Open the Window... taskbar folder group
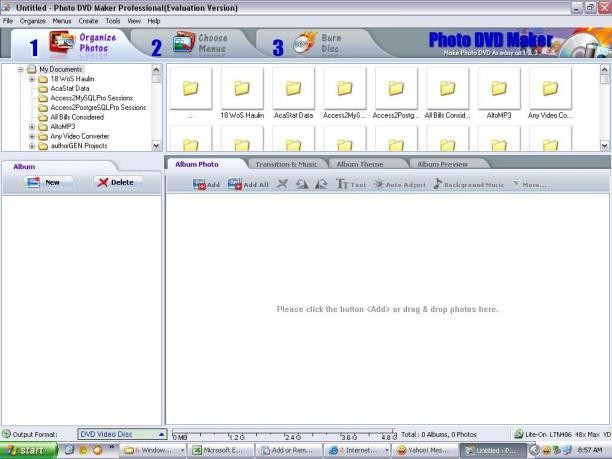 point(153,450)
